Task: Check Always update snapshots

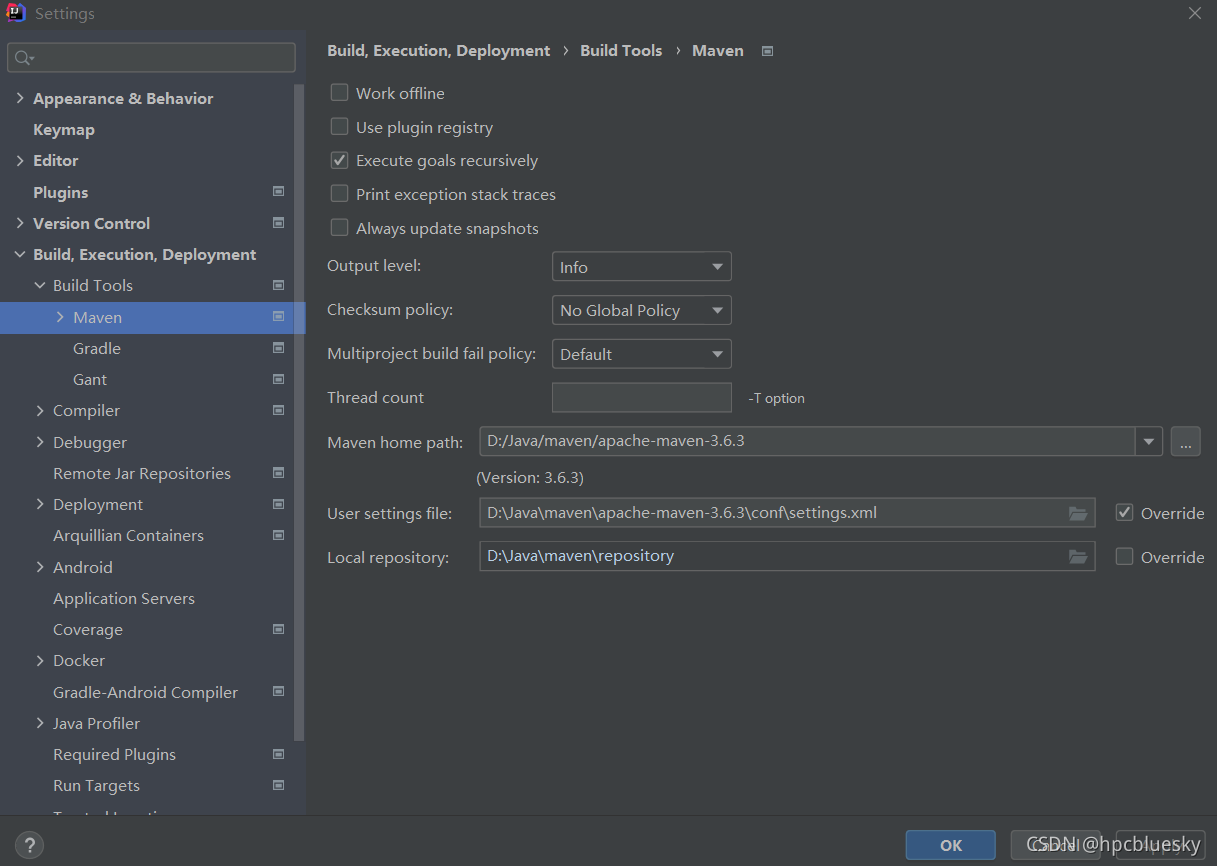Action: point(340,228)
